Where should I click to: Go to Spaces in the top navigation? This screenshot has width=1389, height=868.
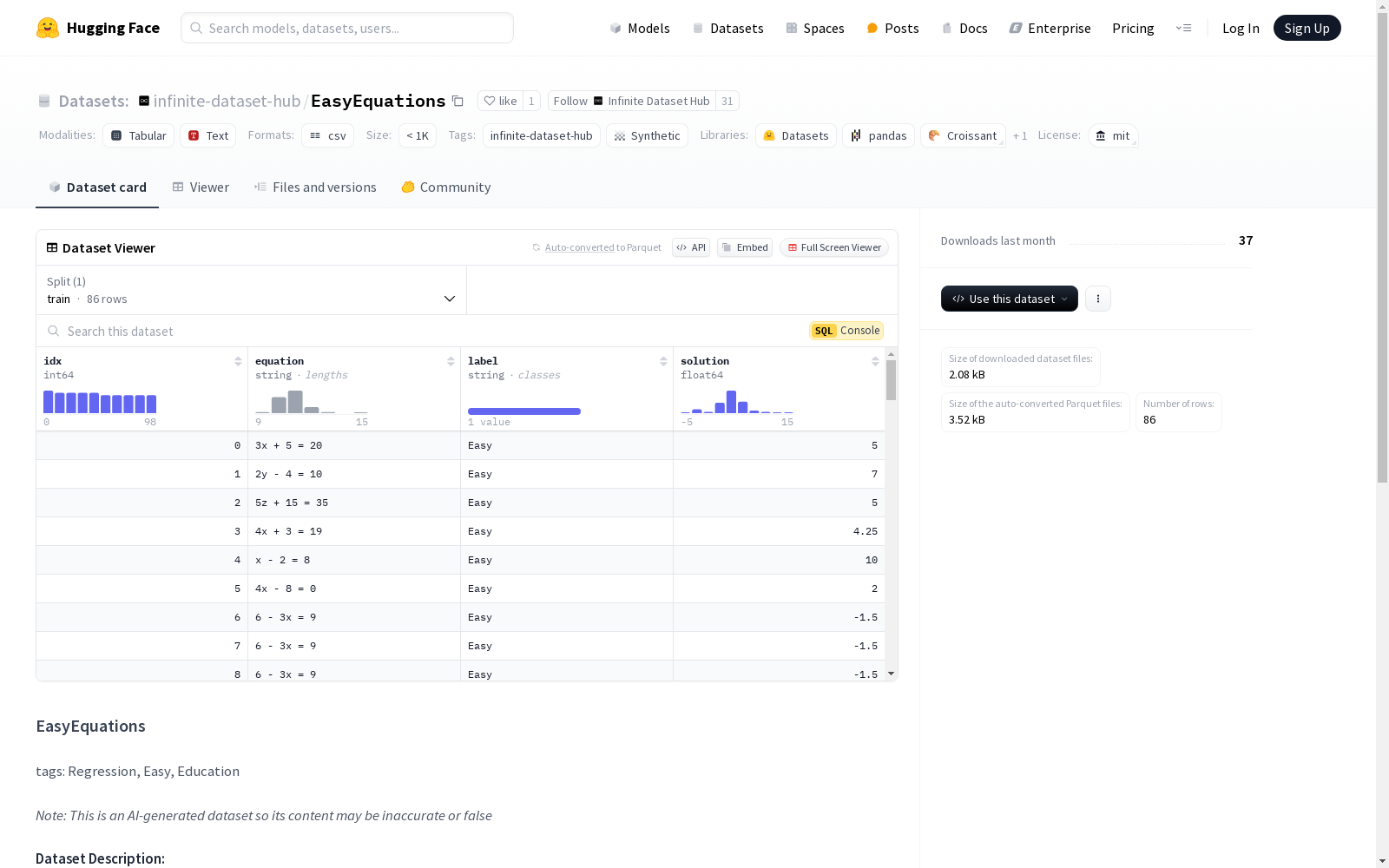(x=815, y=28)
